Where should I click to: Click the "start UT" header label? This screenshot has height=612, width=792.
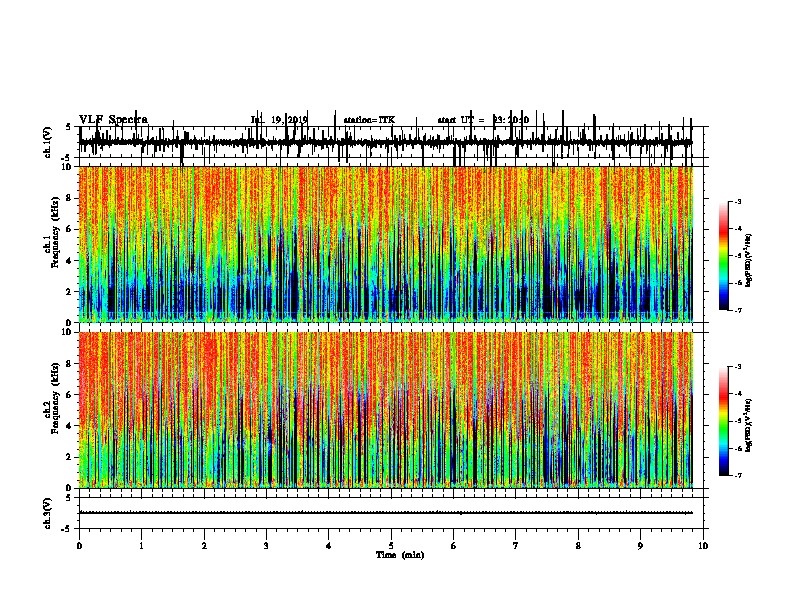pos(457,120)
